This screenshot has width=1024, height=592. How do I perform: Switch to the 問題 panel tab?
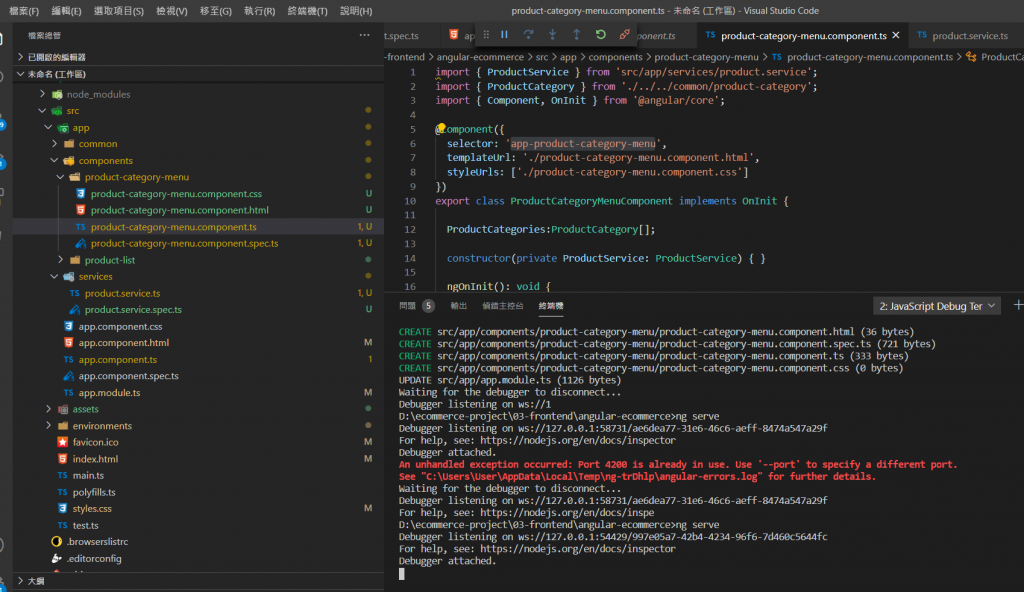coord(408,306)
